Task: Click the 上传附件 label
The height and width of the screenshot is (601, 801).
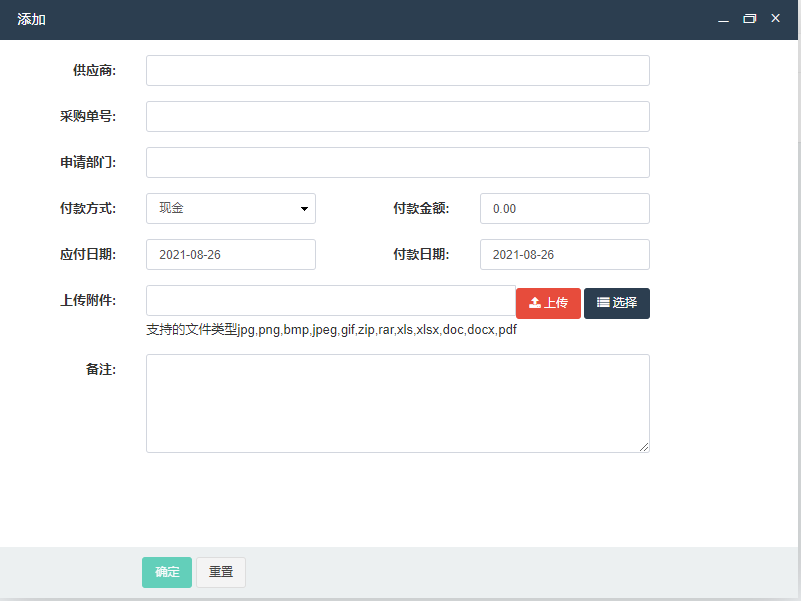Action: point(88,300)
